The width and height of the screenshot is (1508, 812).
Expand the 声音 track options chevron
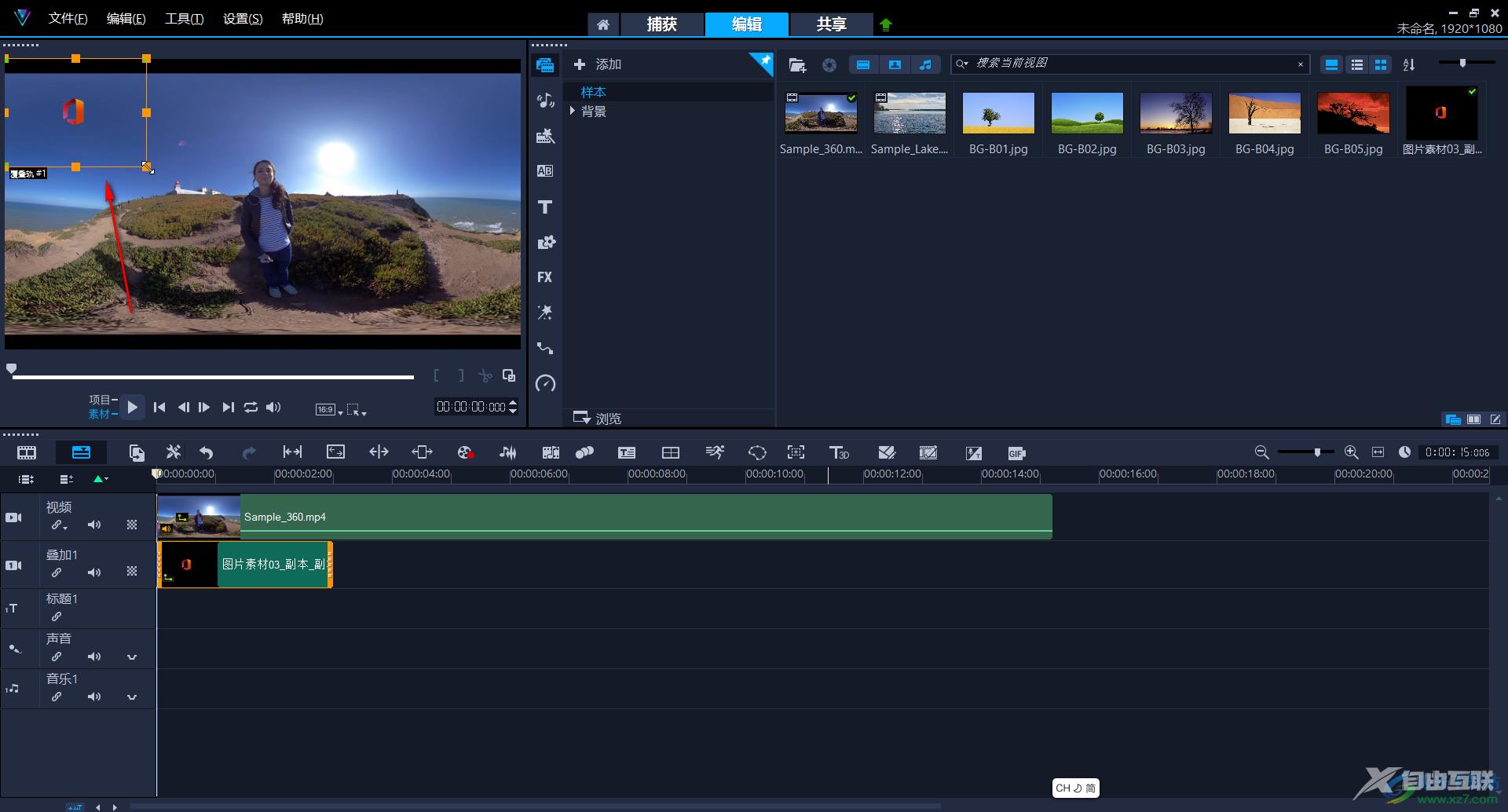132,657
